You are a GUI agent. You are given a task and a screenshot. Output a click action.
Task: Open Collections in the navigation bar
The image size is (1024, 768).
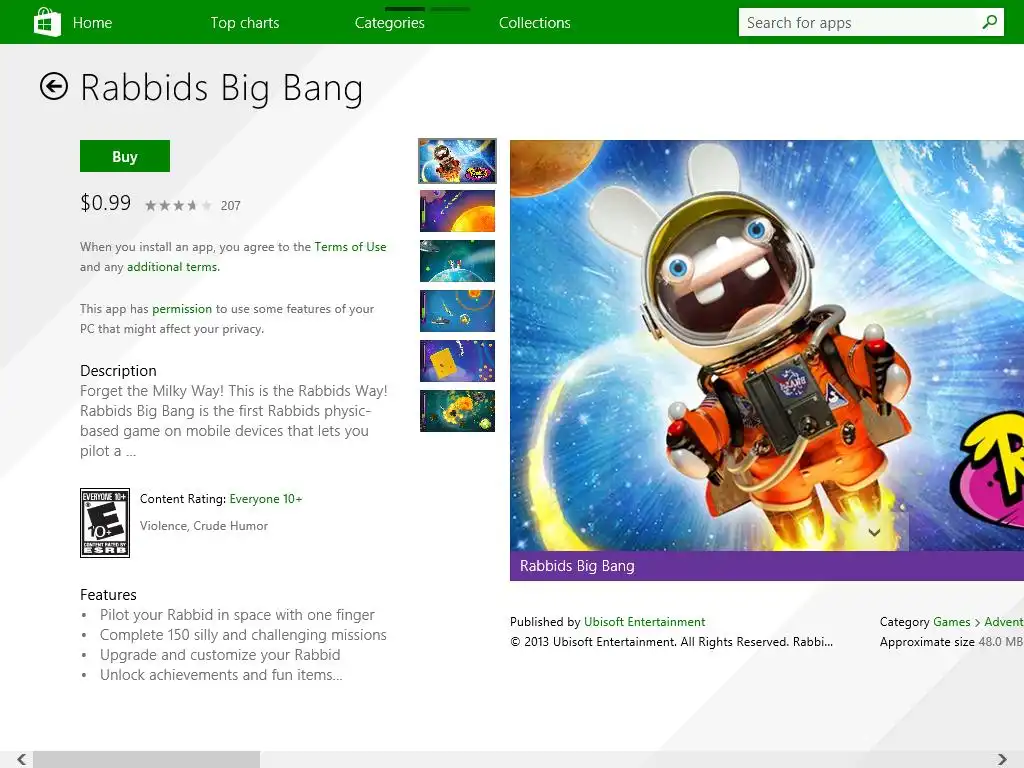(x=535, y=23)
